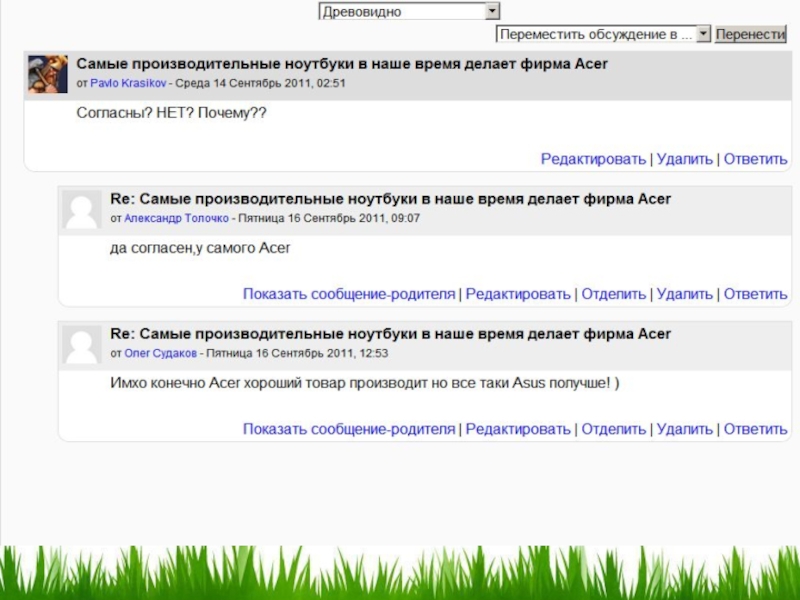Click the date 'Среда 14 Сентябрь 2011, 02:51'

[x=260, y=83]
